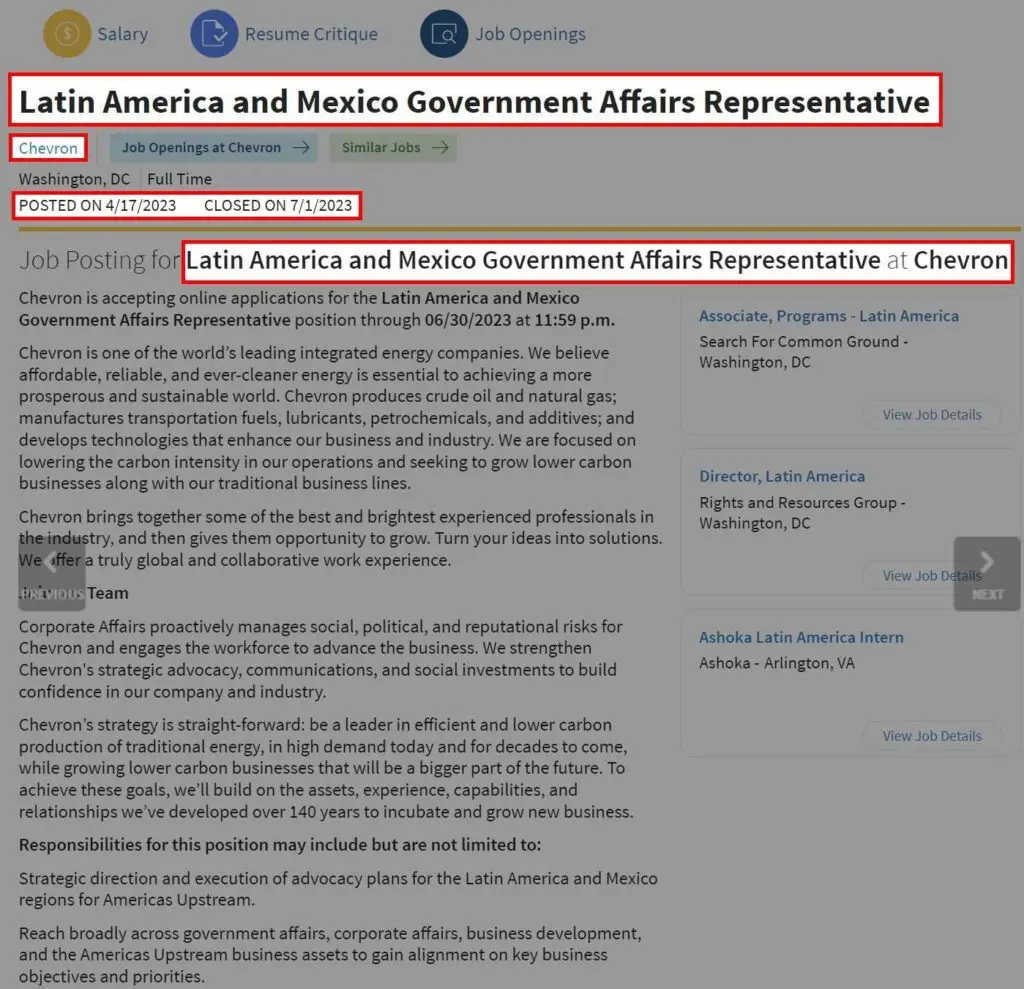Open the Job Openings menu item
Viewport: 1024px width, 989px height.
point(530,34)
